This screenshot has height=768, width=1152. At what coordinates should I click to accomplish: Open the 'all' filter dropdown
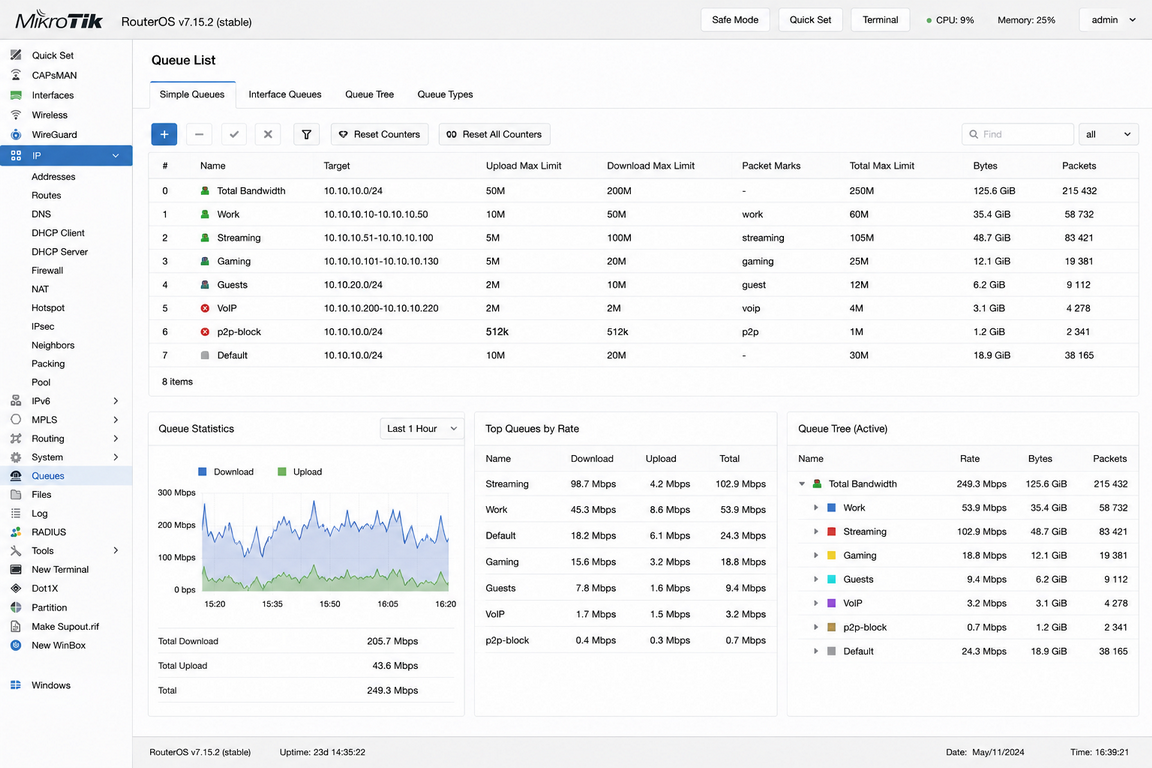coord(1108,134)
